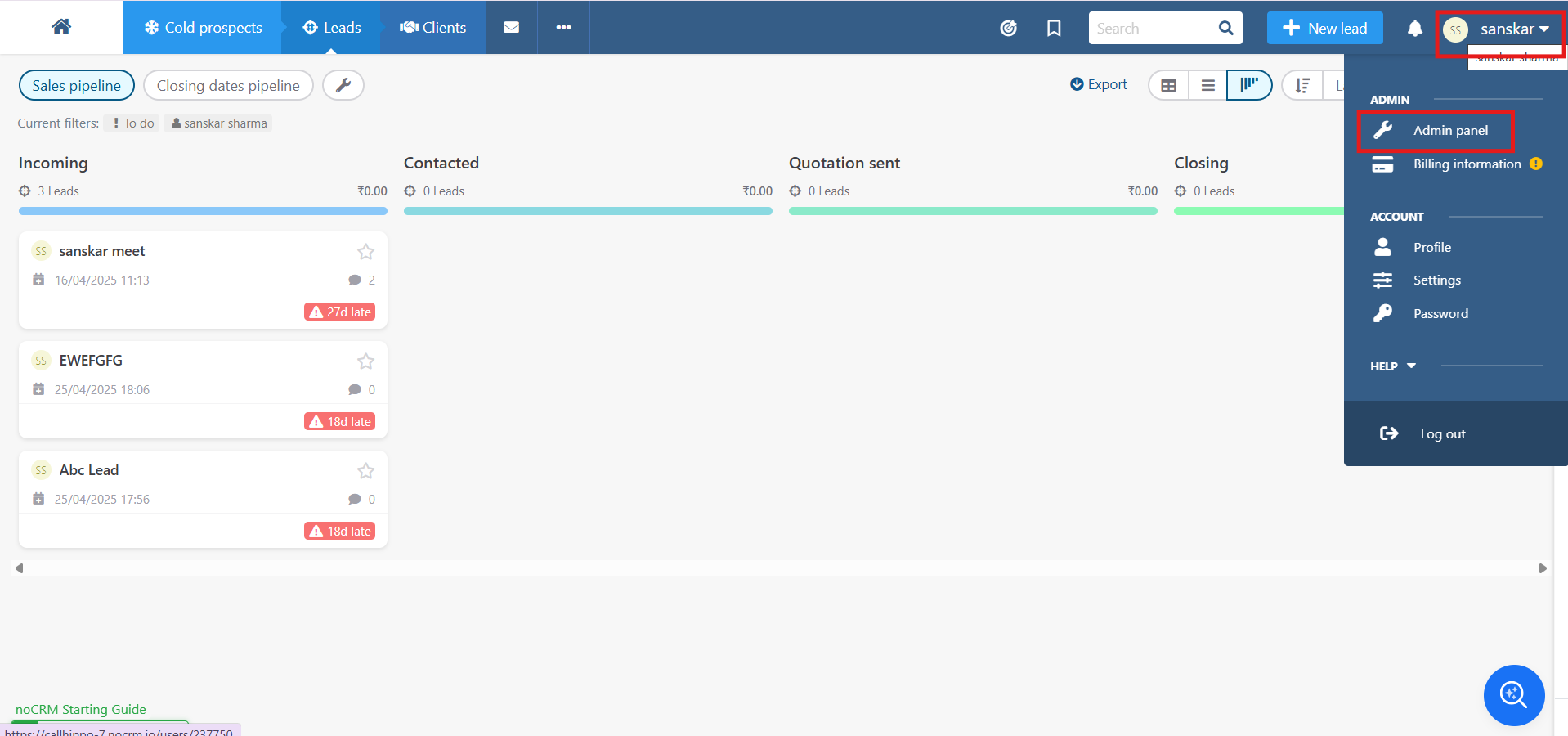Viewport: 1568px width, 736px height.
Task: Open the EWEFGFG lead
Action: (x=91, y=361)
